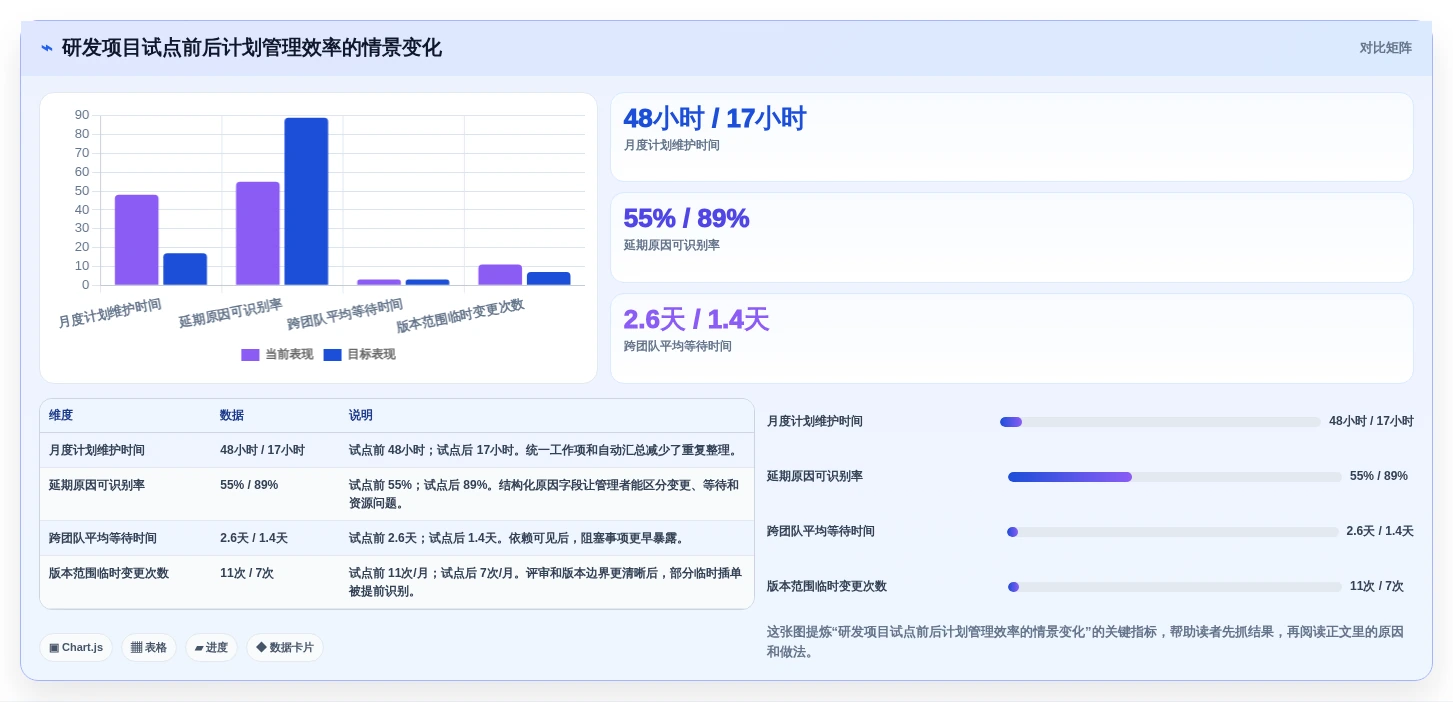Click 版本范围临时变更次数 table row cell
This screenshot has width=1453, height=702.
coord(126,582)
